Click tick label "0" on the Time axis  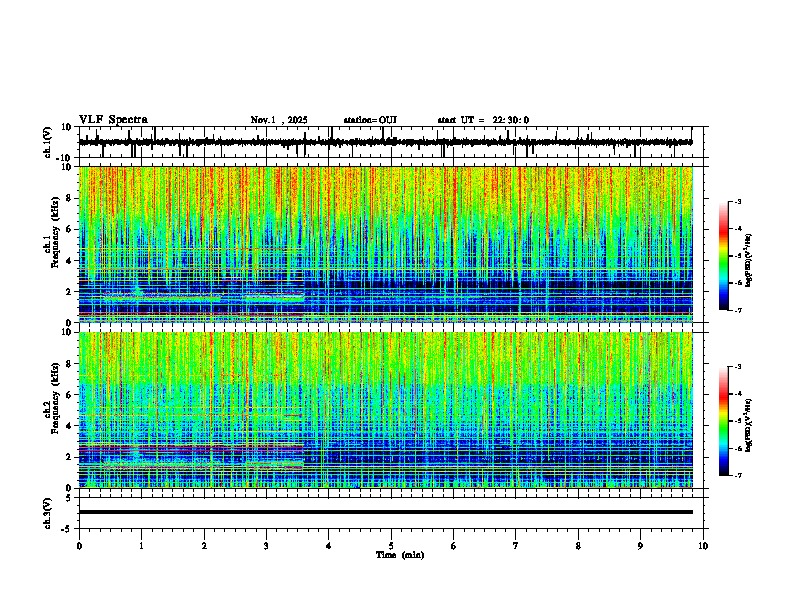pyautogui.click(x=79, y=546)
